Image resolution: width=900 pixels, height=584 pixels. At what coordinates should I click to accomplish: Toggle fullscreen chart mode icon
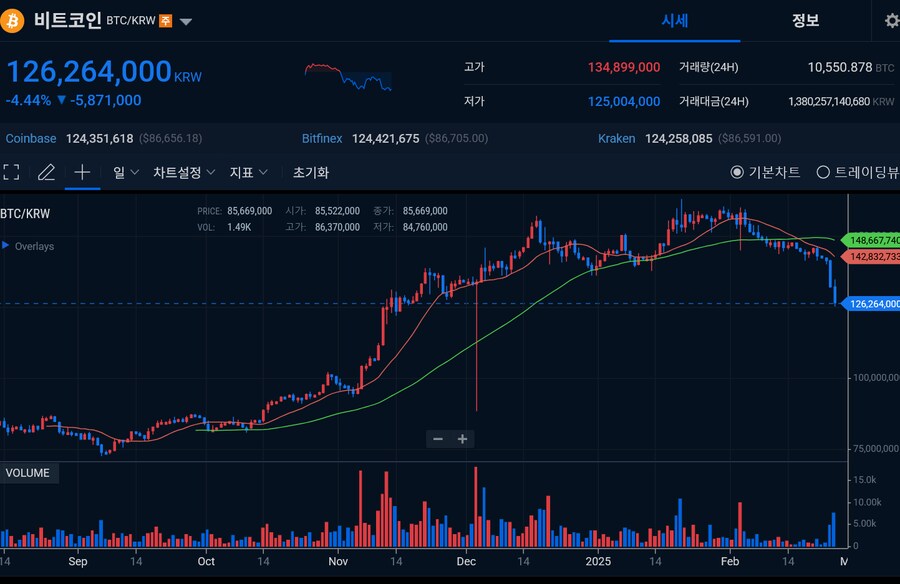pos(11,172)
